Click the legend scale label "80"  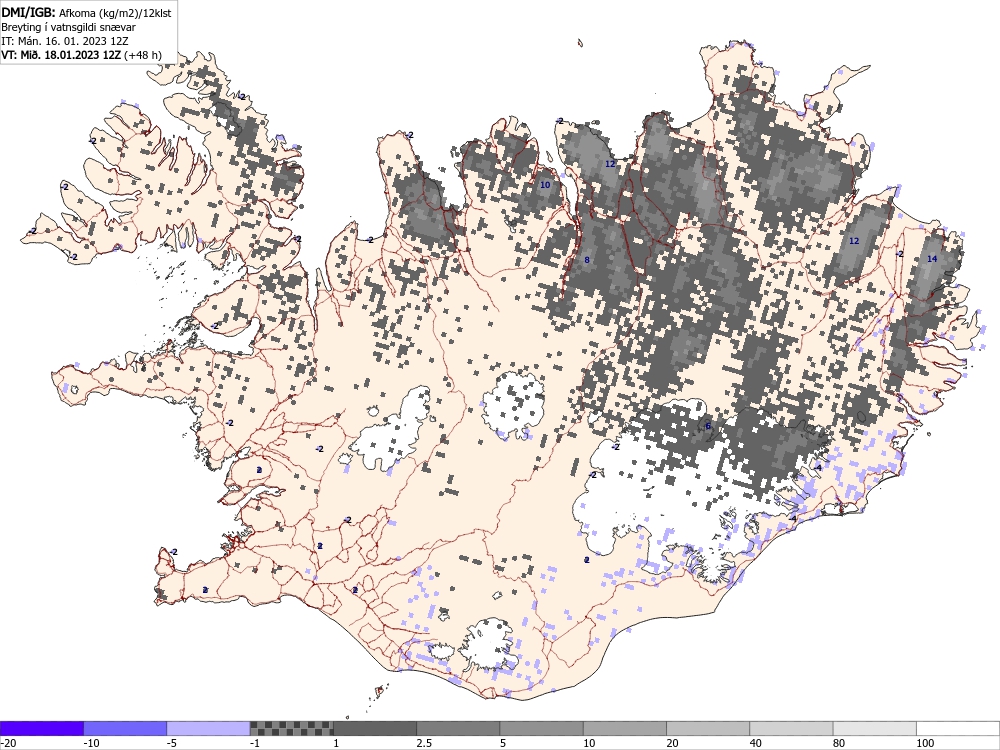tap(839, 743)
